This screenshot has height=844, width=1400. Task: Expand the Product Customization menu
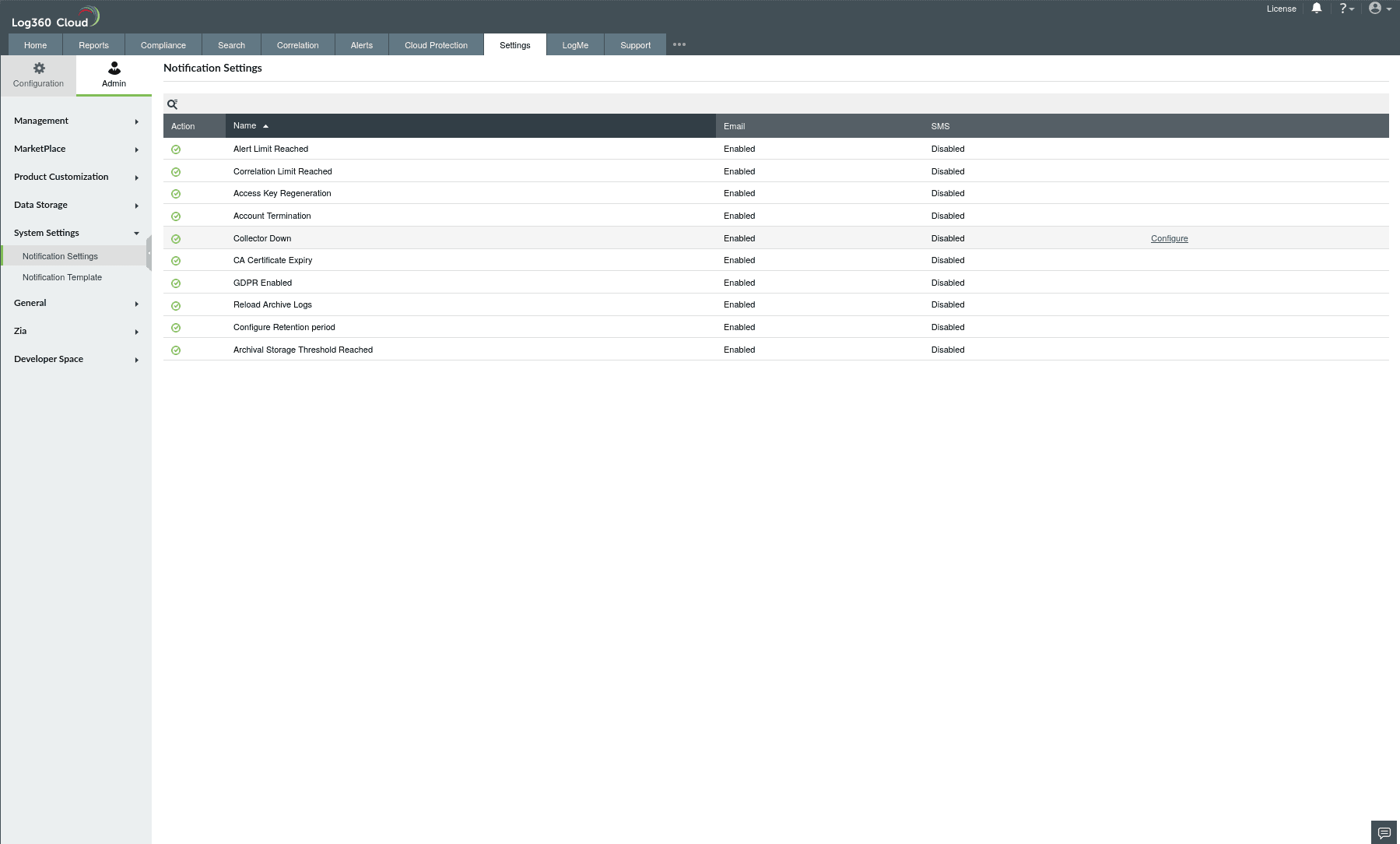point(75,177)
